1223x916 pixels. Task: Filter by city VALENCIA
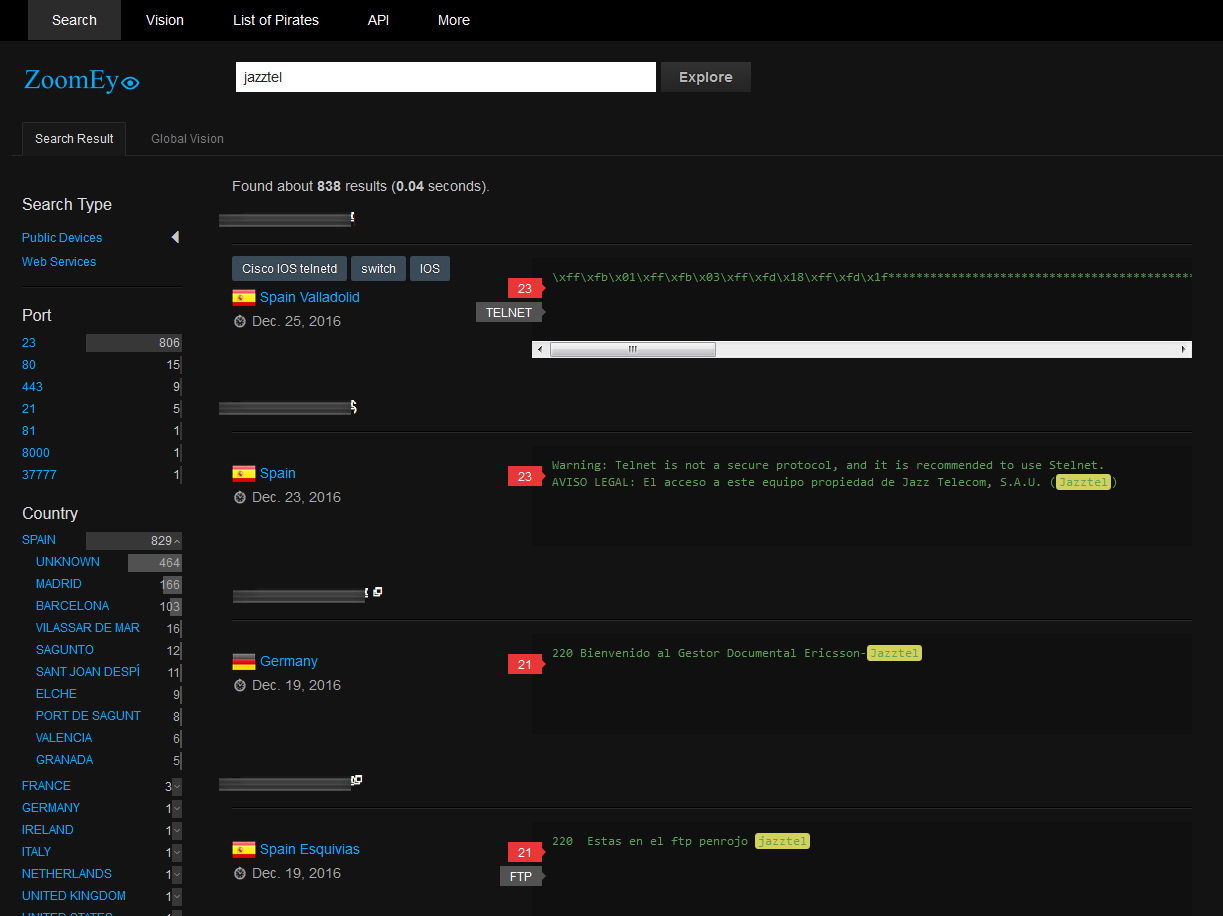(x=64, y=738)
